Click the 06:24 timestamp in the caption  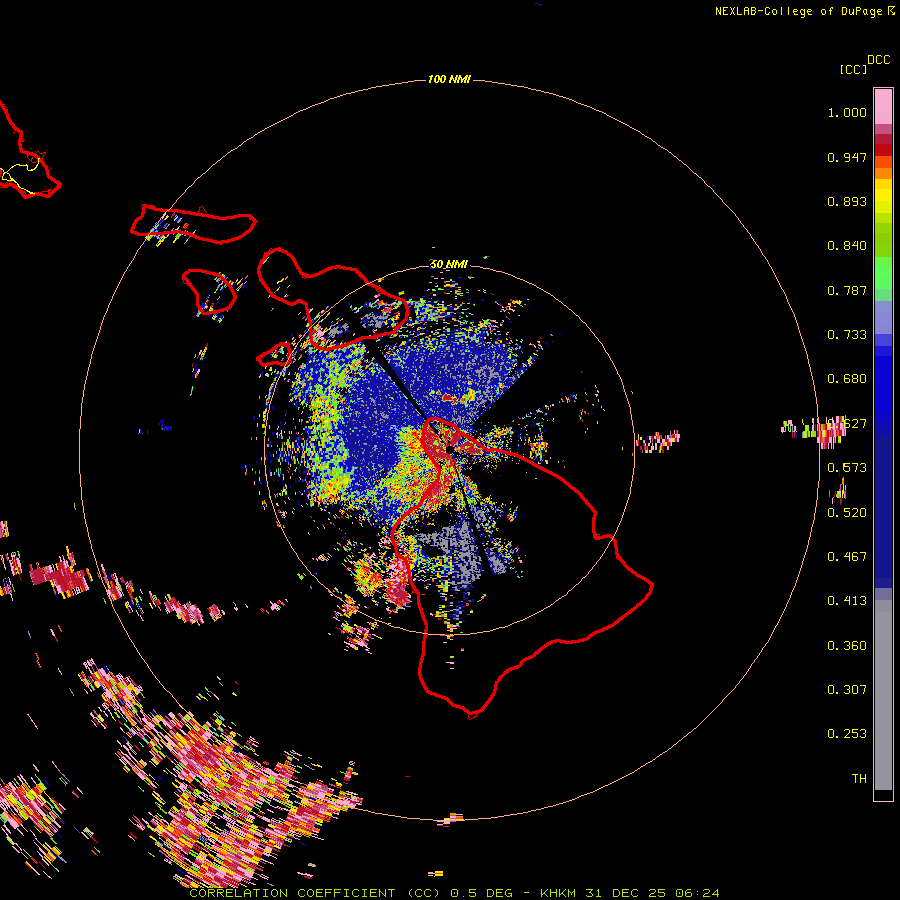[697, 893]
